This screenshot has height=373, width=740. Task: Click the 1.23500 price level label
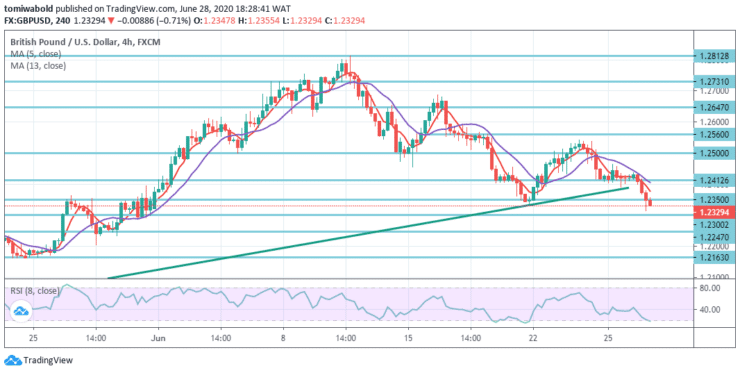click(x=714, y=200)
